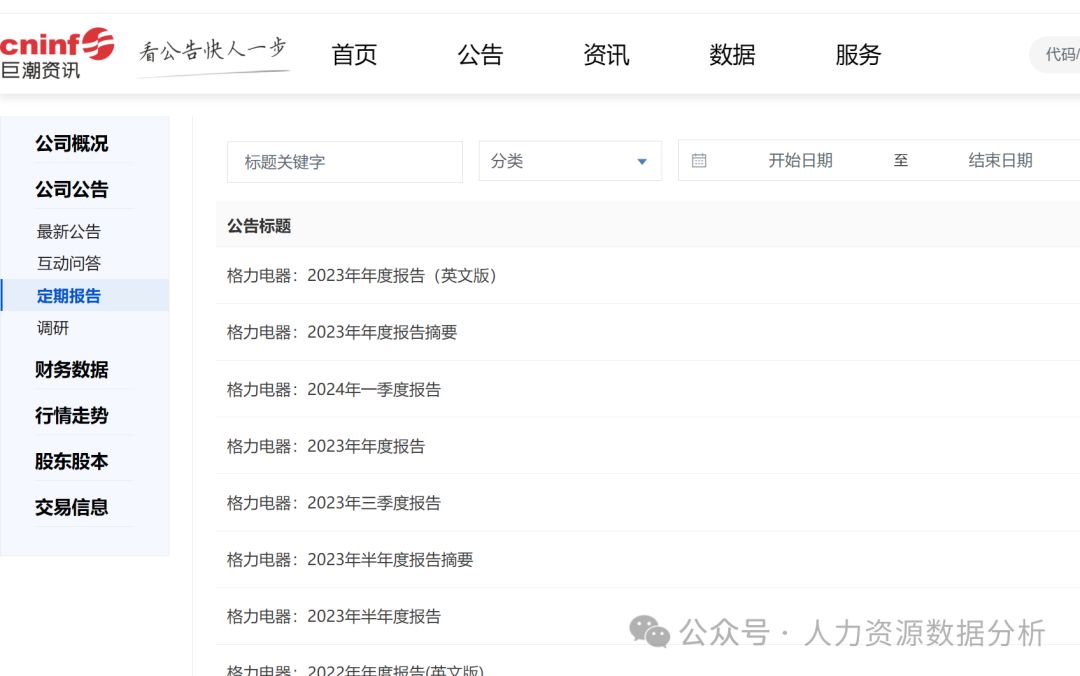Open 格力电器：2024年一季度报告
The height and width of the screenshot is (676, 1080).
(x=333, y=389)
